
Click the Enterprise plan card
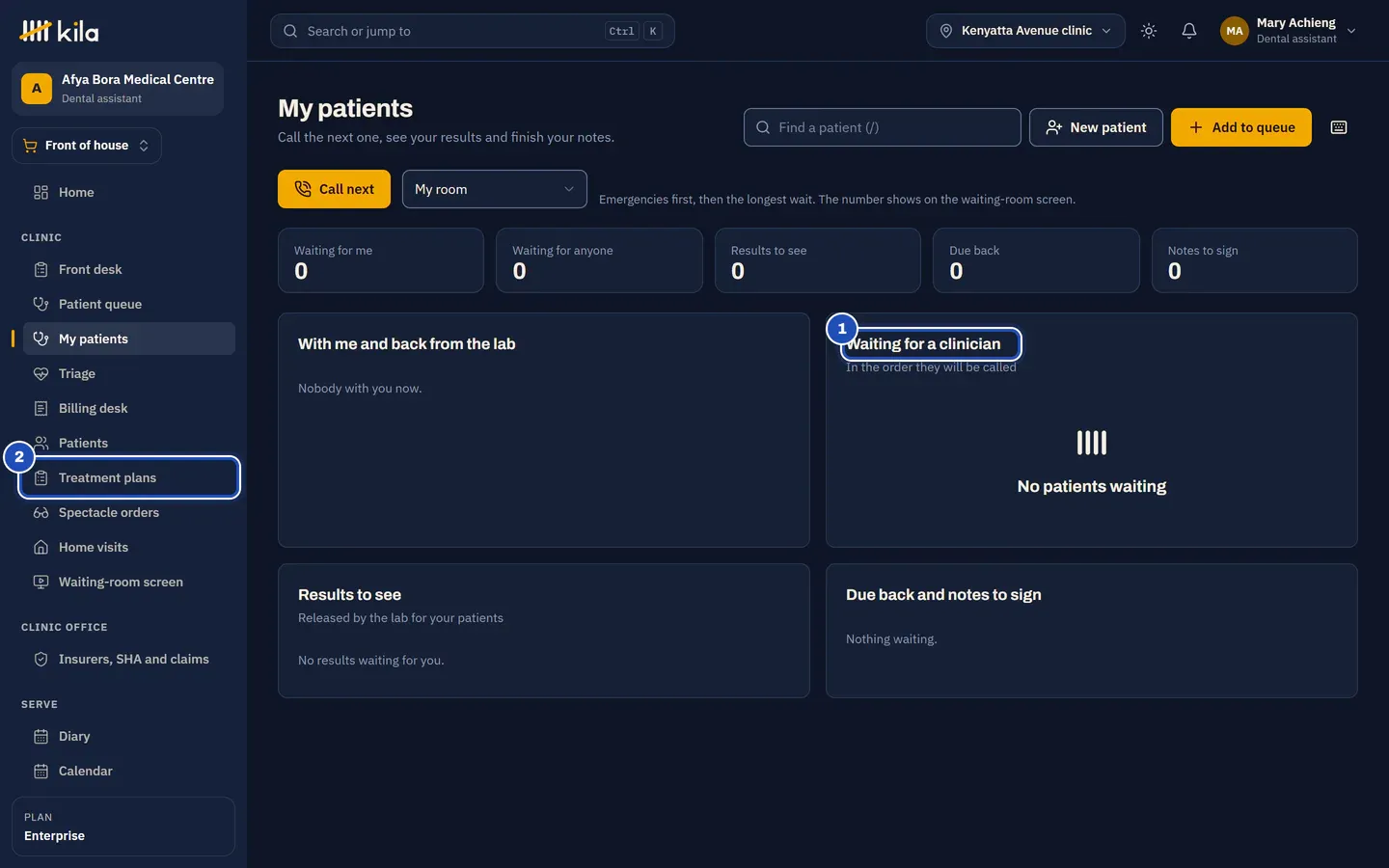point(123,827)
